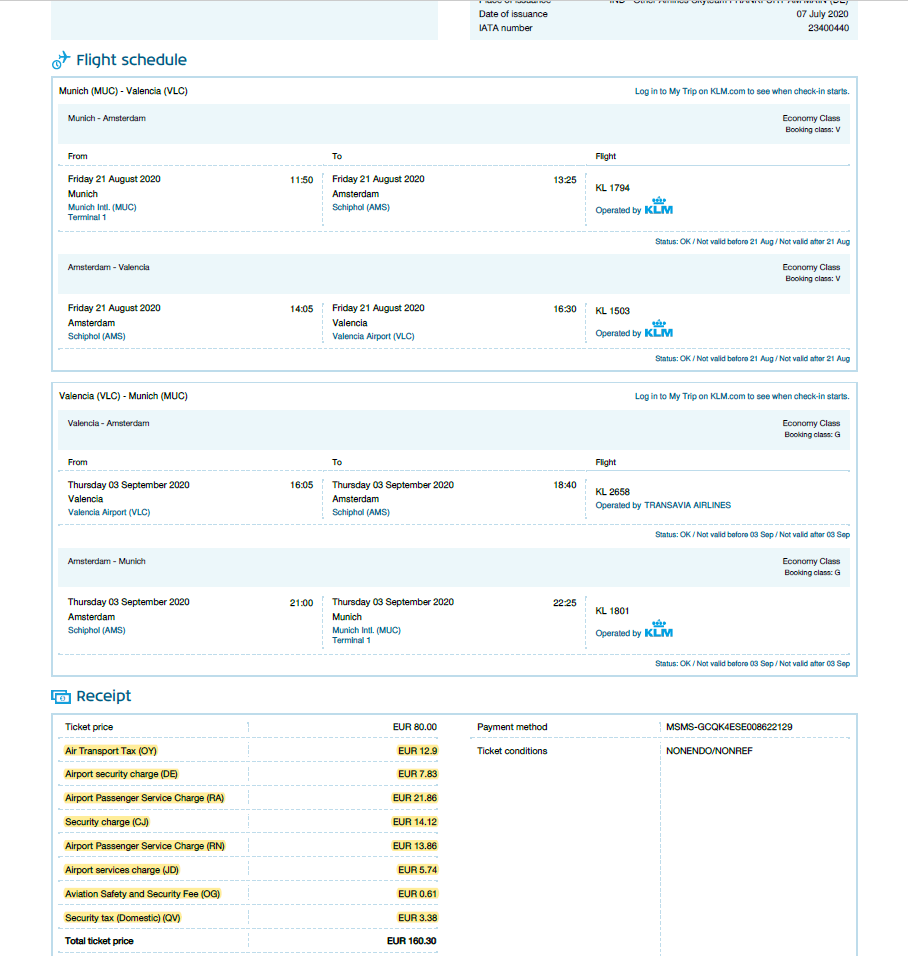Click the total ticket price EUR 160.30
The image size is (908, 956).
[x=412, y=941]
